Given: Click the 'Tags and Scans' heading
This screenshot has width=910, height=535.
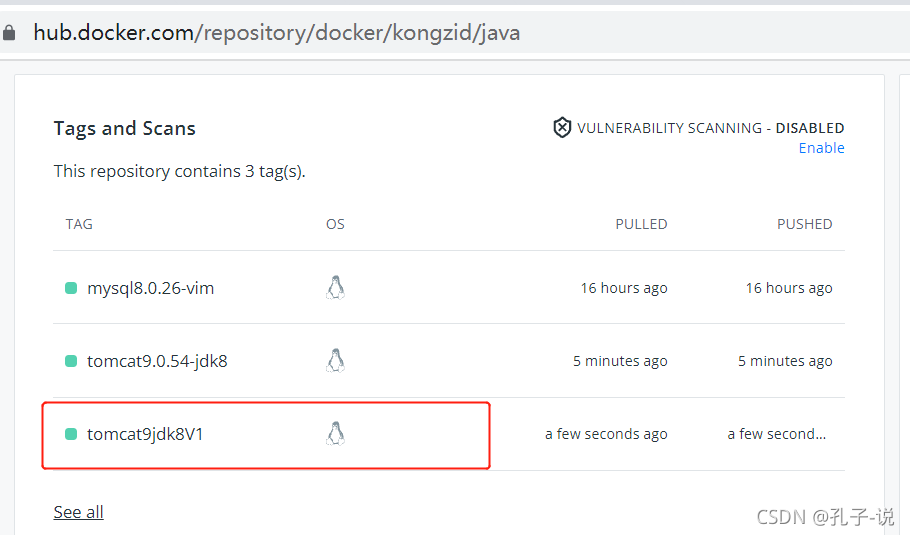Looking at the screenshot, I should [125, 128].
